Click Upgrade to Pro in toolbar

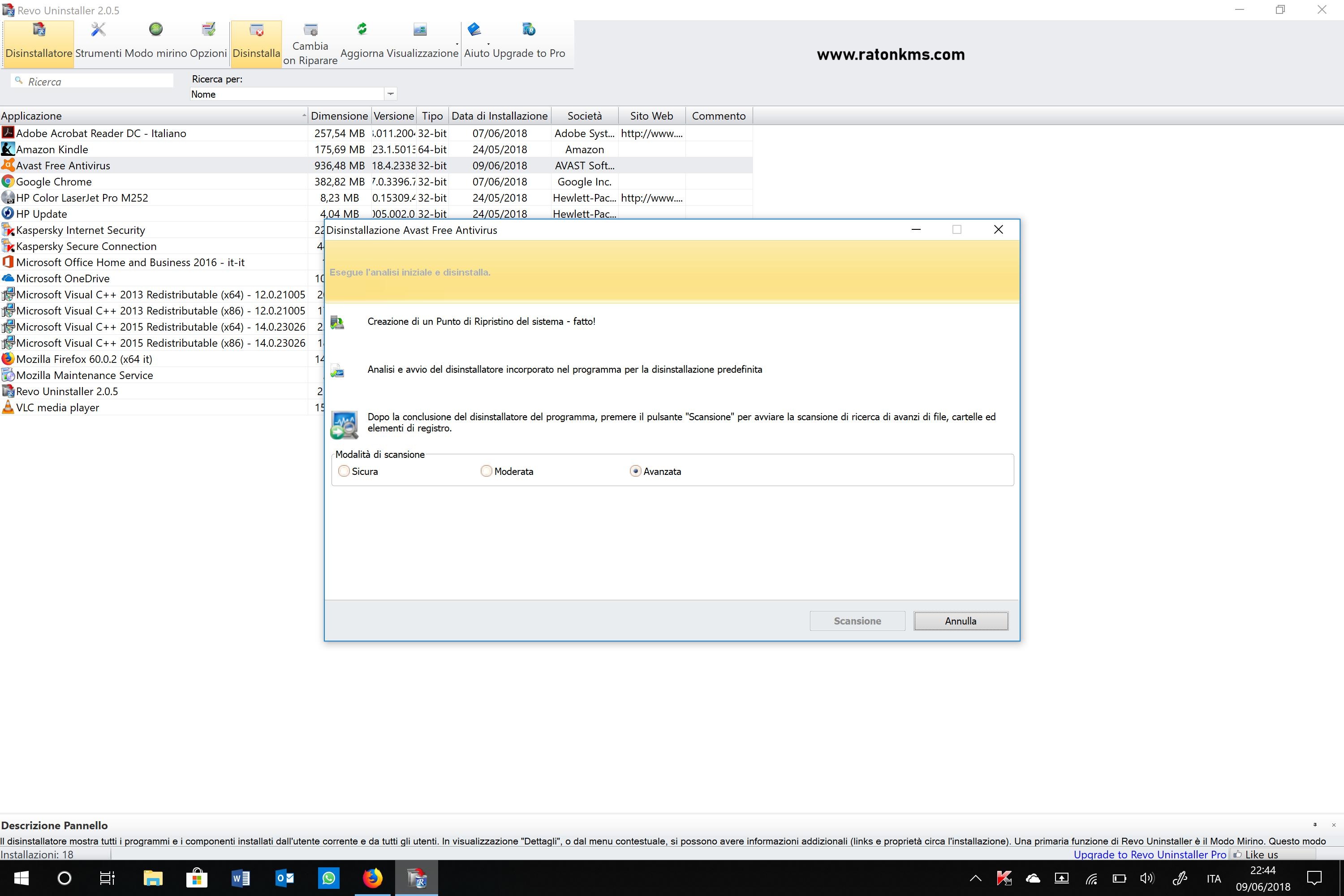(x=529, y=43)
